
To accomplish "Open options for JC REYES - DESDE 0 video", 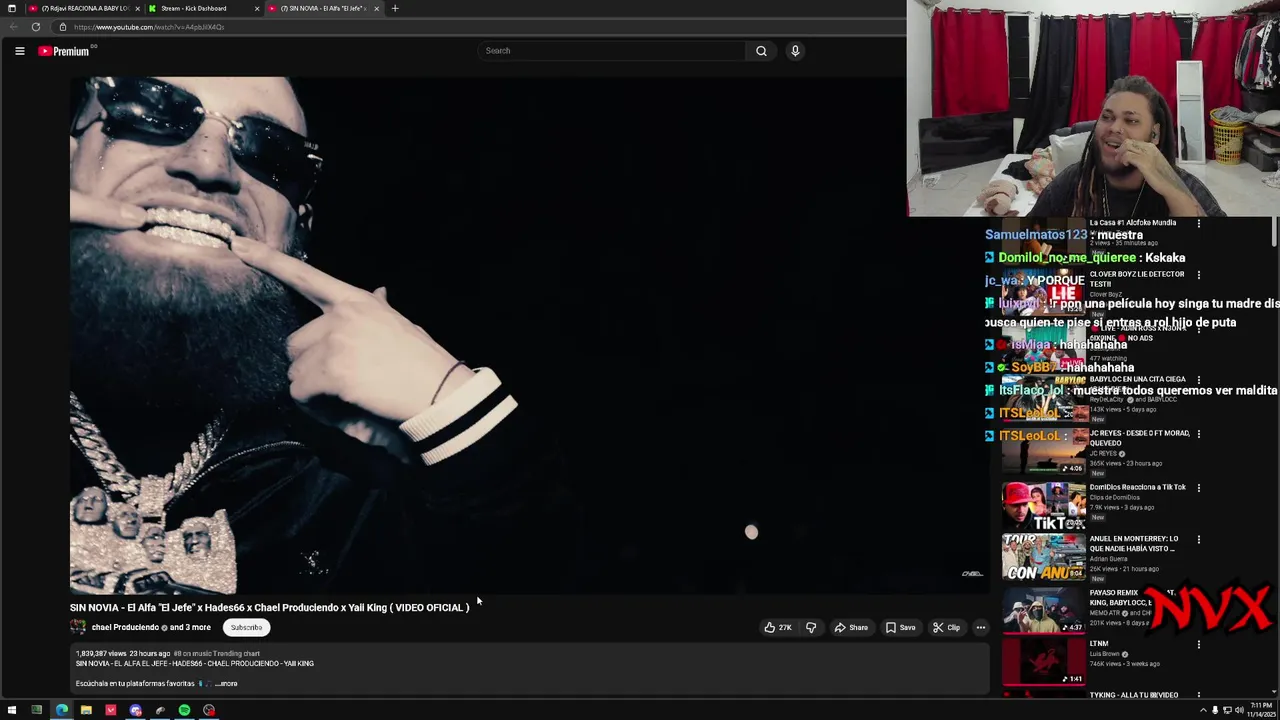I will click(1199, 434).
